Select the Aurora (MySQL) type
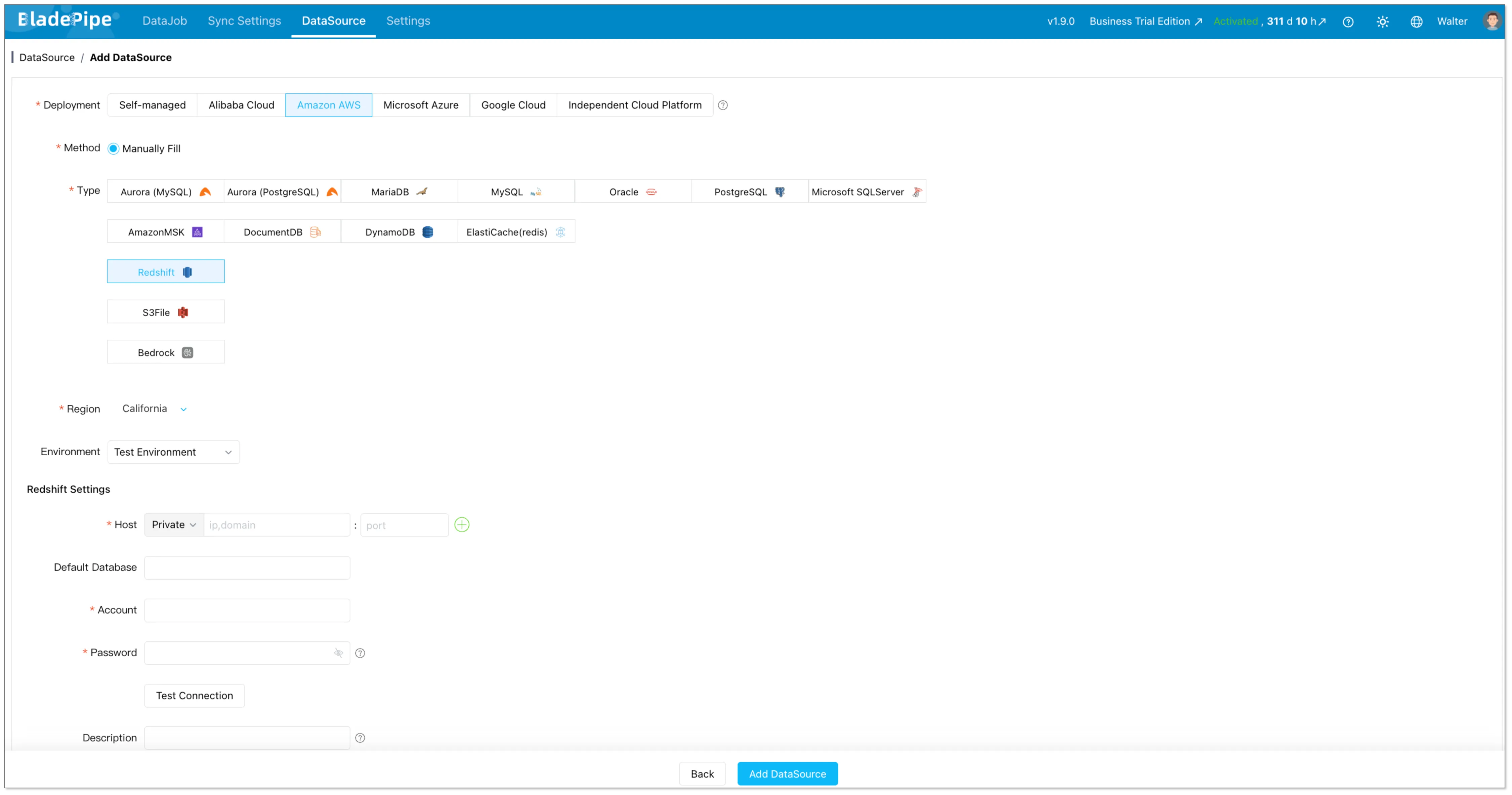Image resolution: width=1512 pixels, height=795 pixels. [x=166, y=192]
